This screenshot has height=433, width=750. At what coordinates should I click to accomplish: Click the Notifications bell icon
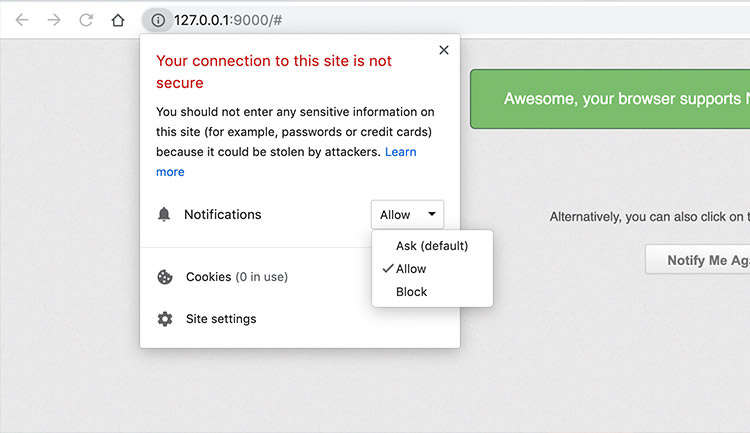point(164,214)
